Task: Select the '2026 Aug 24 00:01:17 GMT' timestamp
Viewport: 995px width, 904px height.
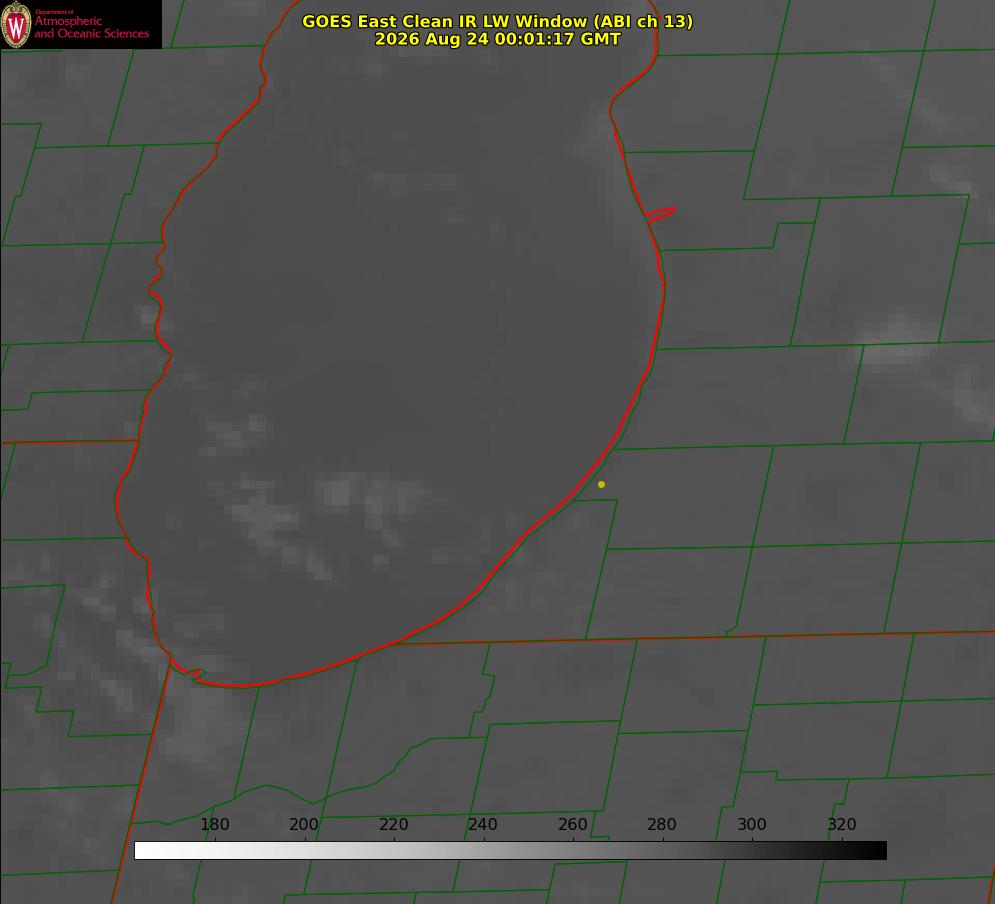Action: point(498,39)
